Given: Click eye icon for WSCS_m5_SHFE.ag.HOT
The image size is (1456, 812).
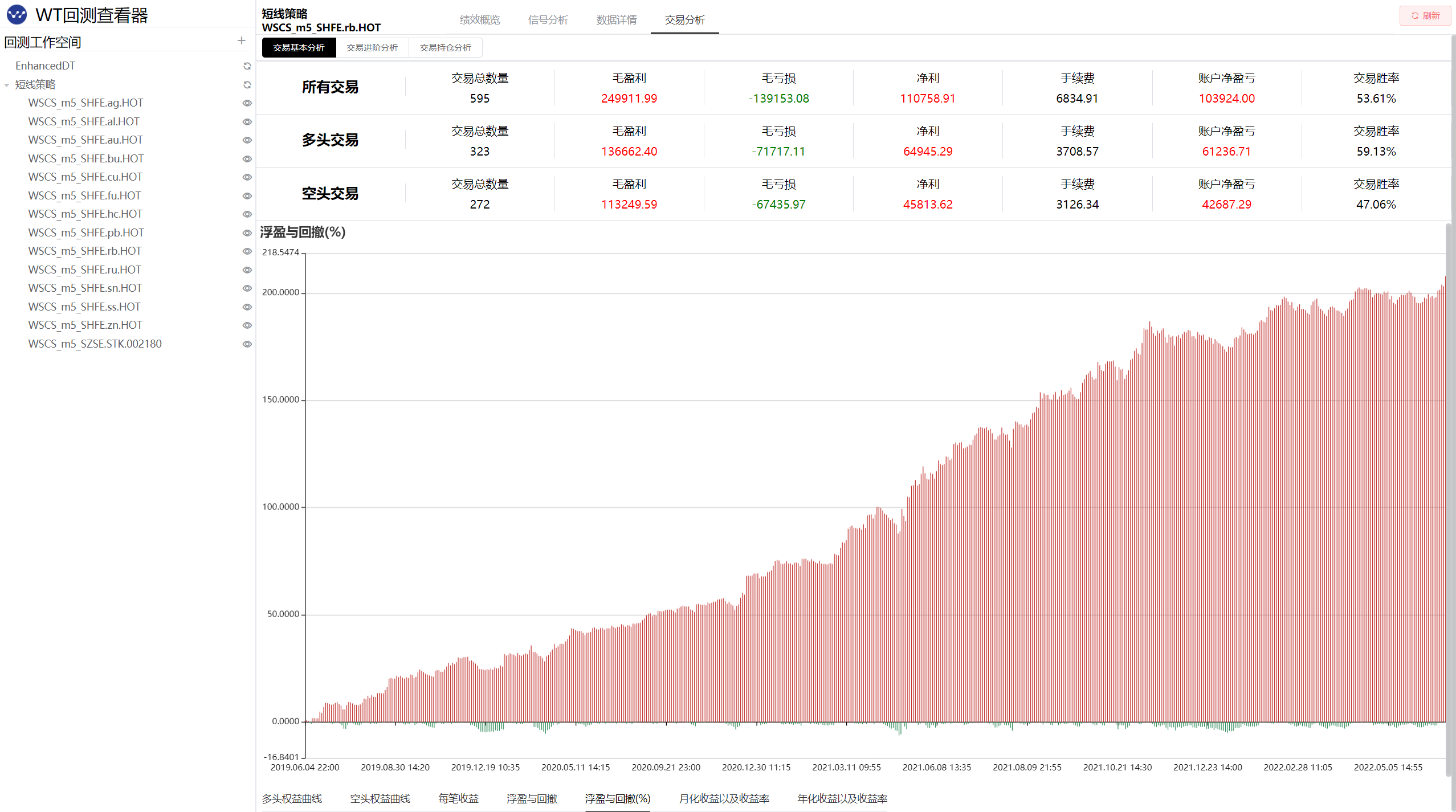Looking at the screenshot, I should click(x=247, y=103).
